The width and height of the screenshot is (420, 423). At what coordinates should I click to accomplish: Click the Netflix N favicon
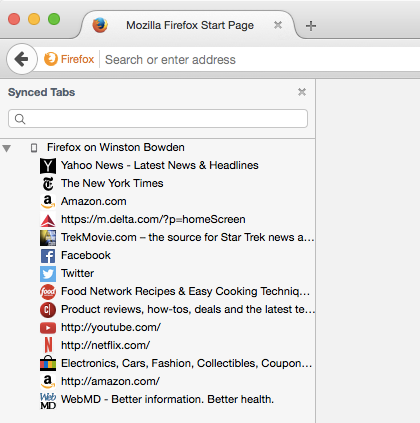pos(48,345)
